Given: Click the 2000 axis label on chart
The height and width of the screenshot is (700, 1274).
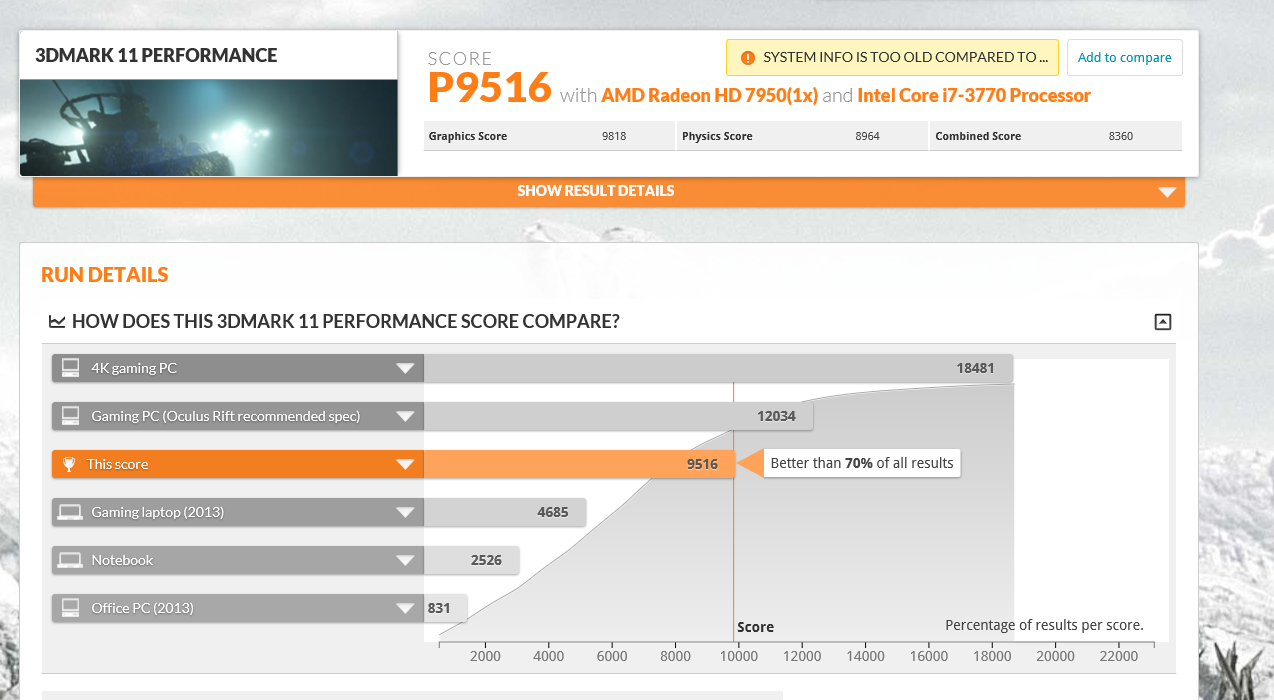Looking at the screenshot, I should click(x=485, y=656).
